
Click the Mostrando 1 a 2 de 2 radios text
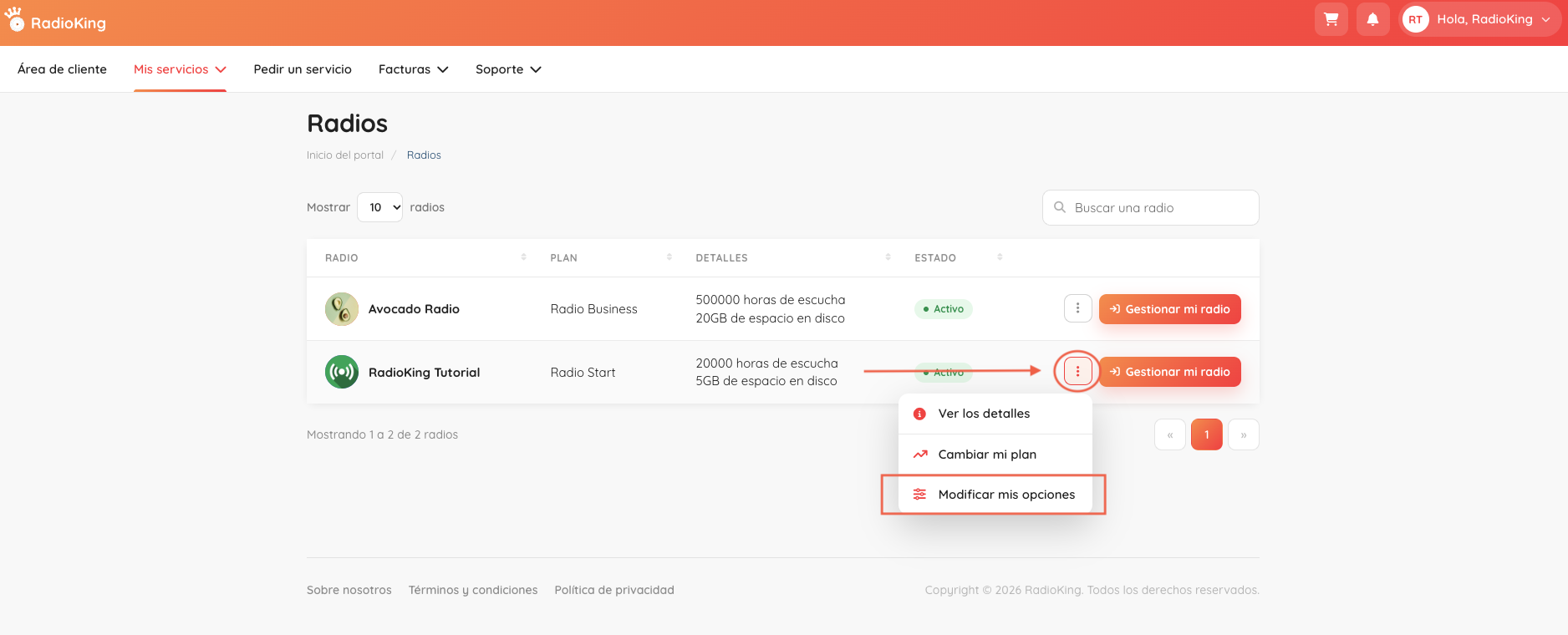pyautogui.click(x=382, y=434)
